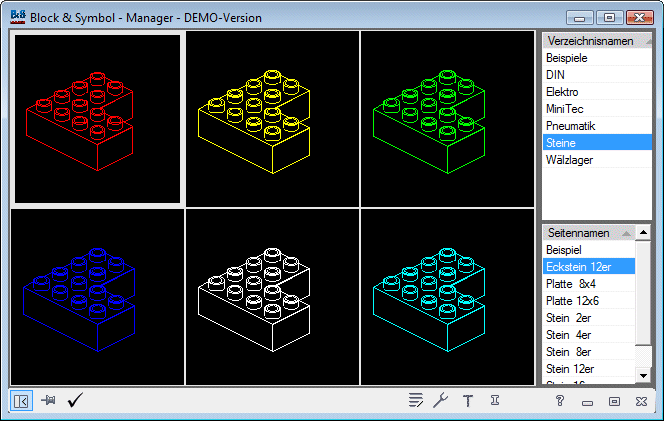This screenshot has height=421, width=664.
Task: Select the Stein 2er page
Action: [x=589, y=317]
